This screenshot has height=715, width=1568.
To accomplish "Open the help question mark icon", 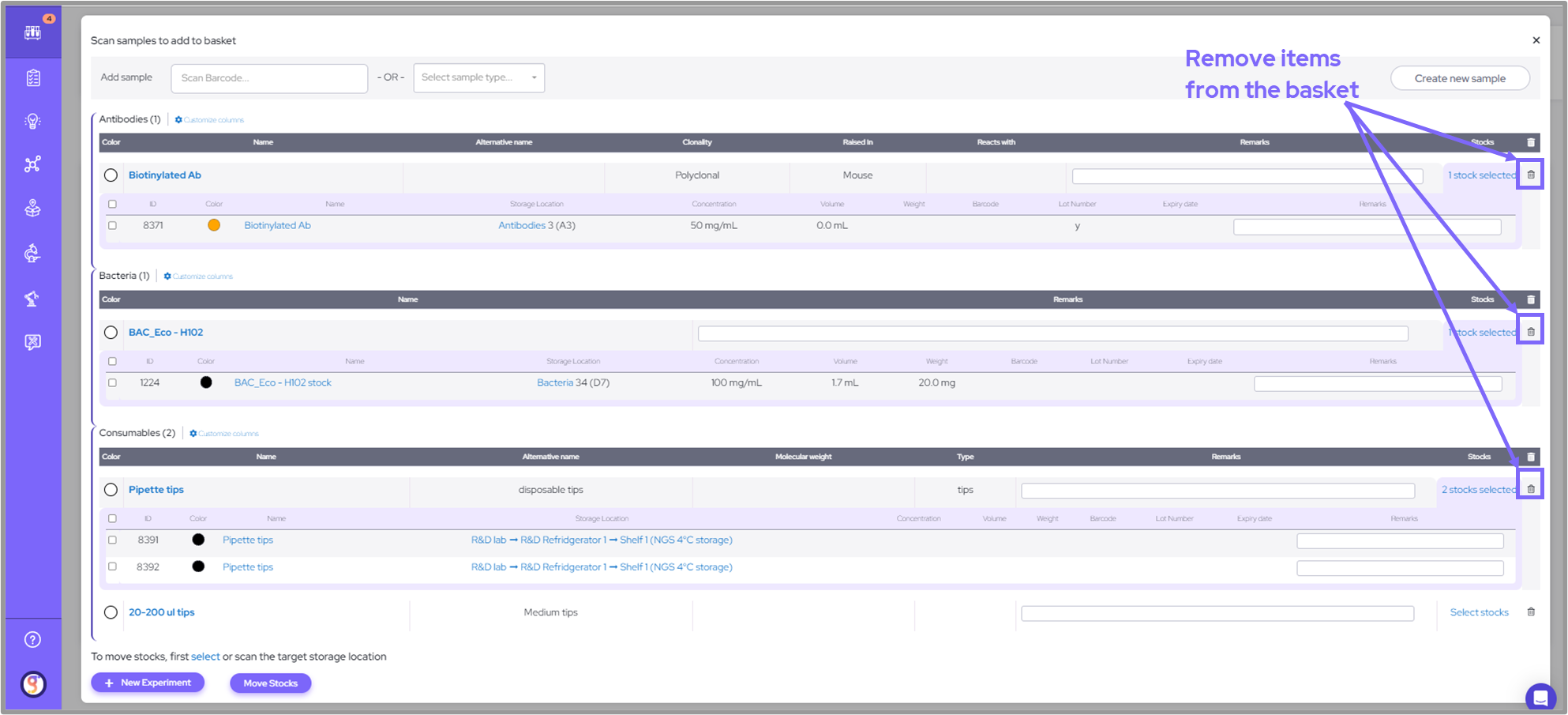I will point(32,640).
